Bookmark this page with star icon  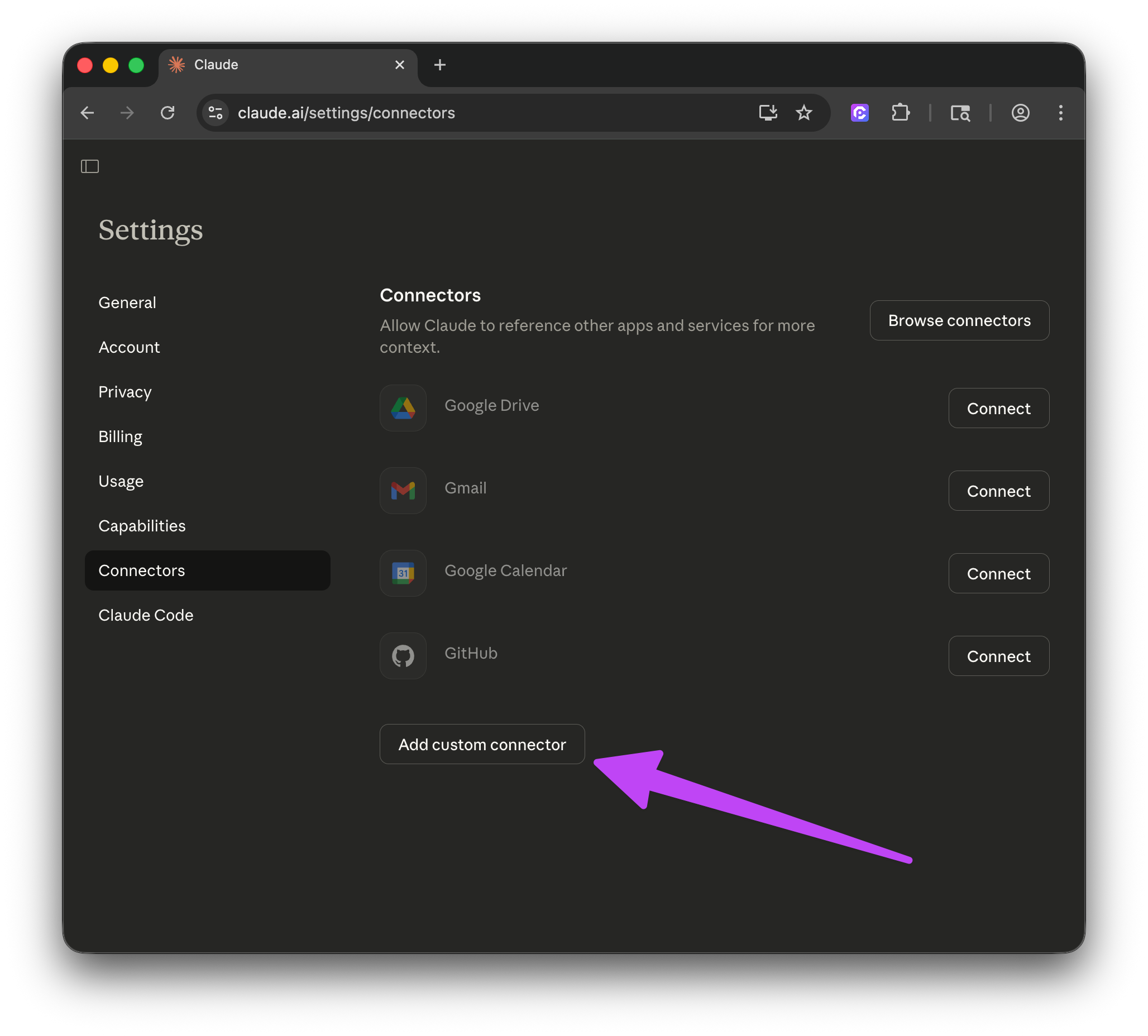coord(803,113)
